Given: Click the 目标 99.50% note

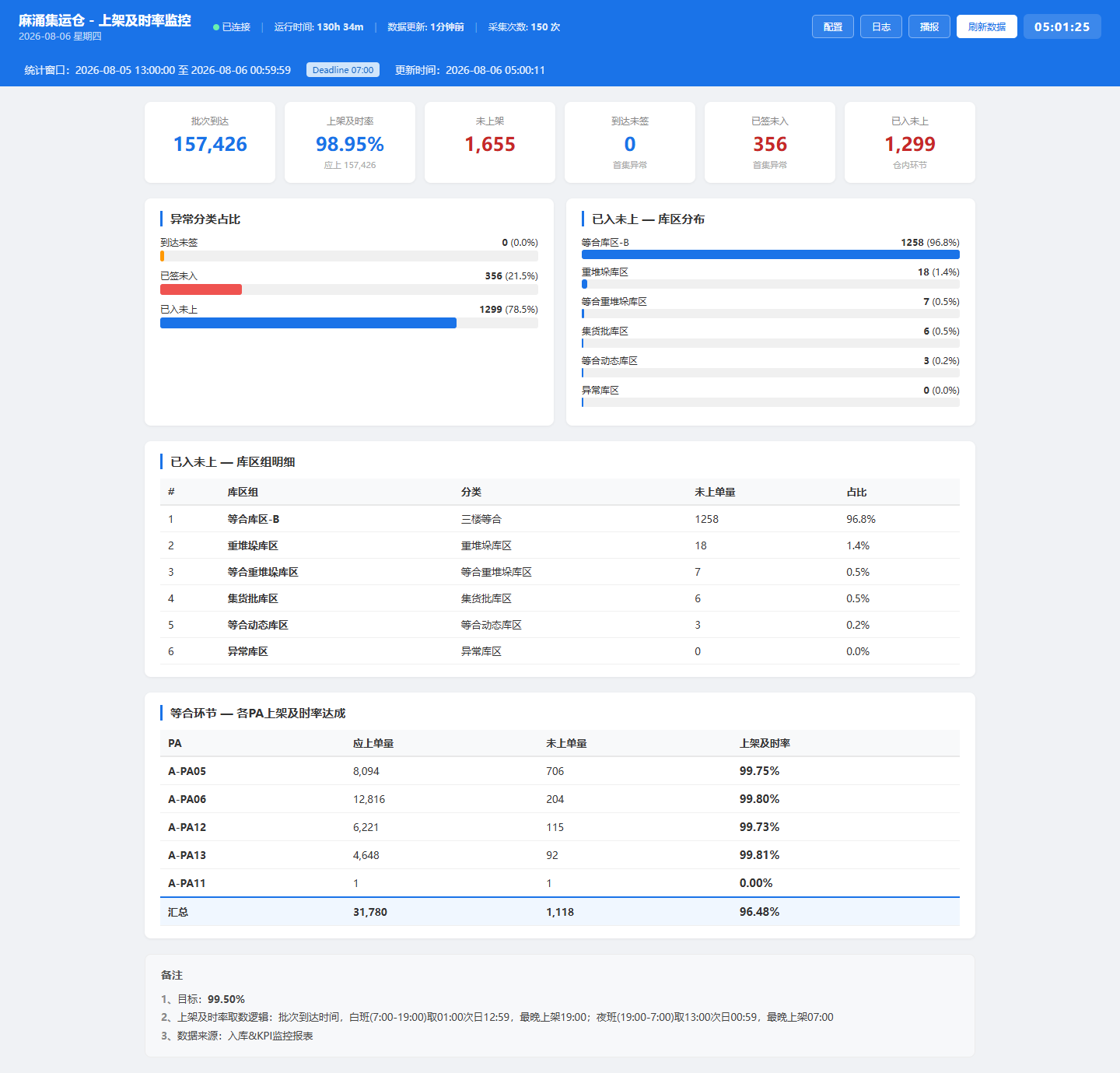Looking at the screenshot, I should [203, 999].
